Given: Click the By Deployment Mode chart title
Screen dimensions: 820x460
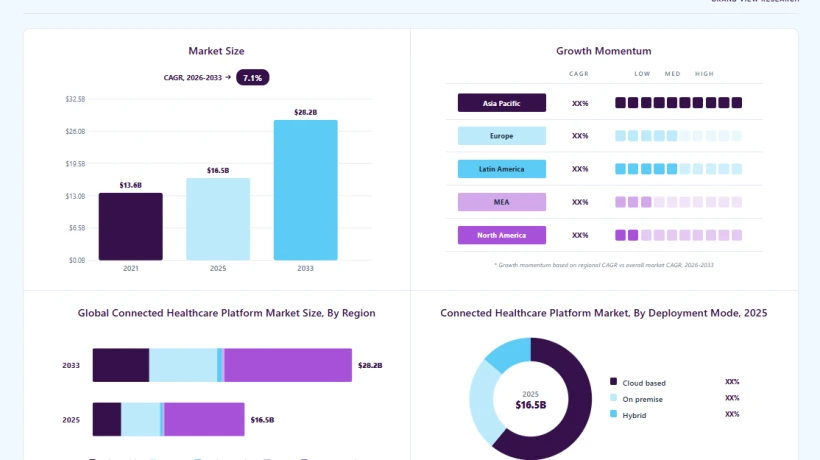Looking at the screenshot, I should coord(603,313).
